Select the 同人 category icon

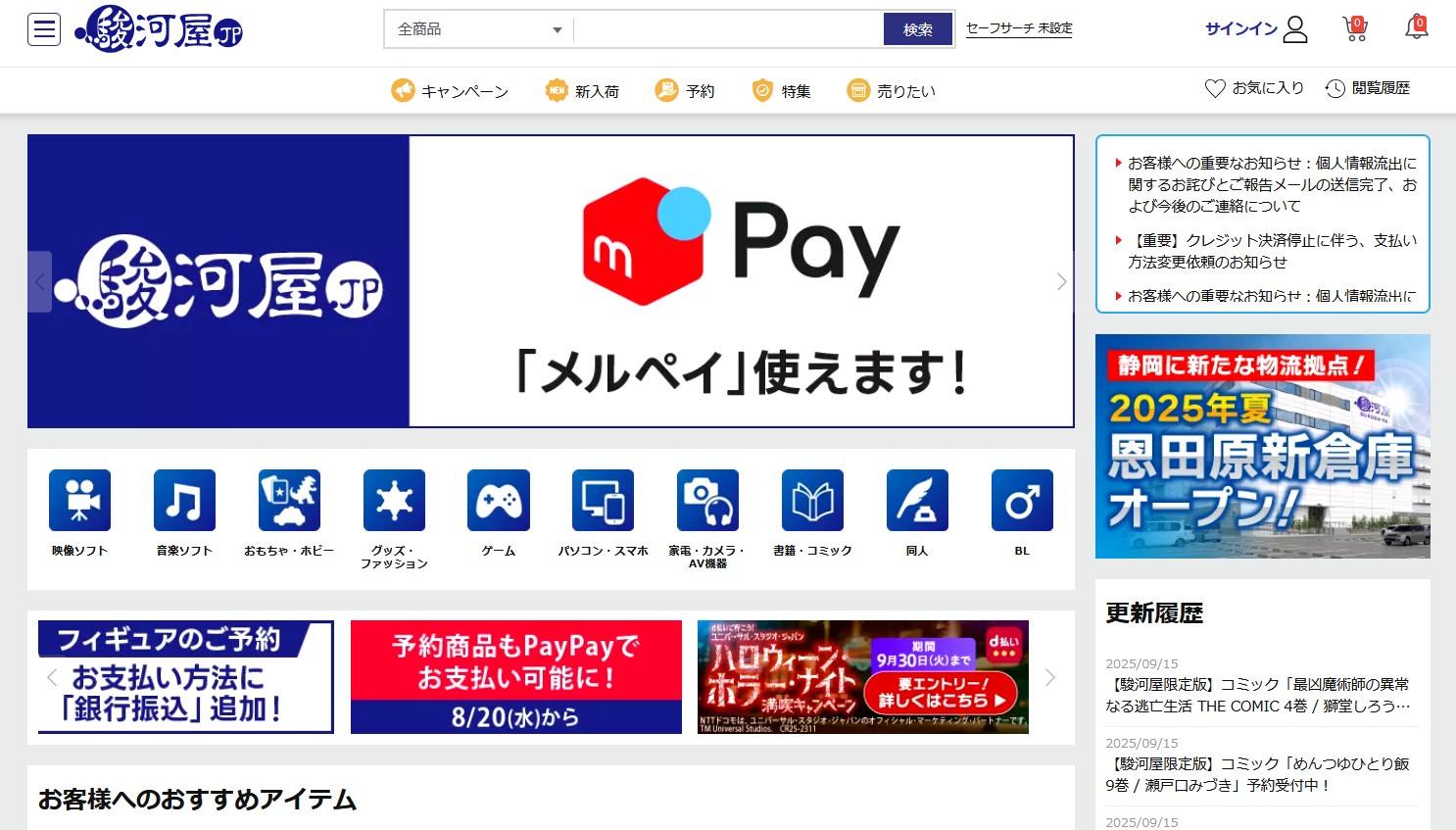coord(917,500)
